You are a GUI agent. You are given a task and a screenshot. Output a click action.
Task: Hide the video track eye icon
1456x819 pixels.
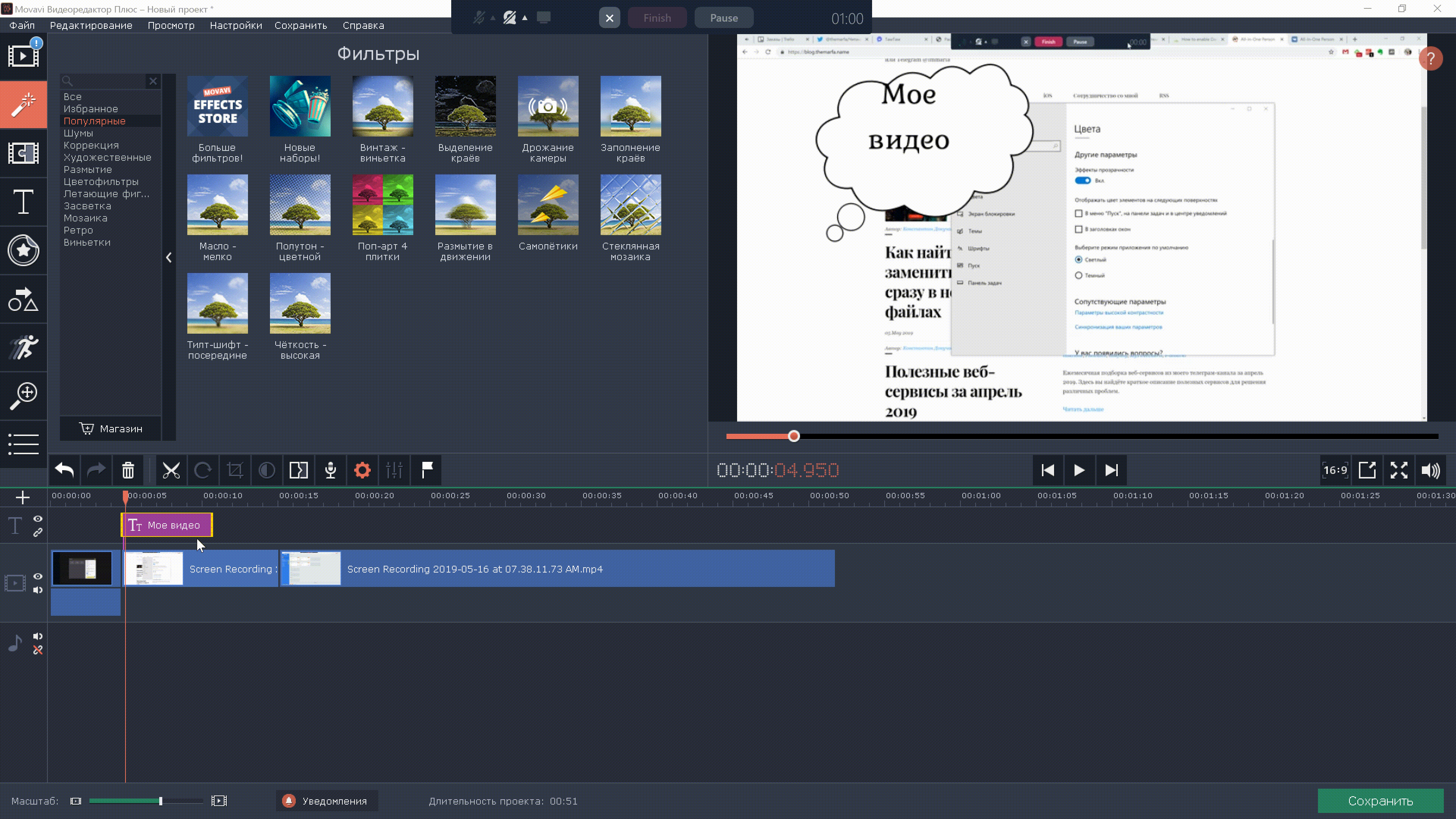(x=38, y=576)
